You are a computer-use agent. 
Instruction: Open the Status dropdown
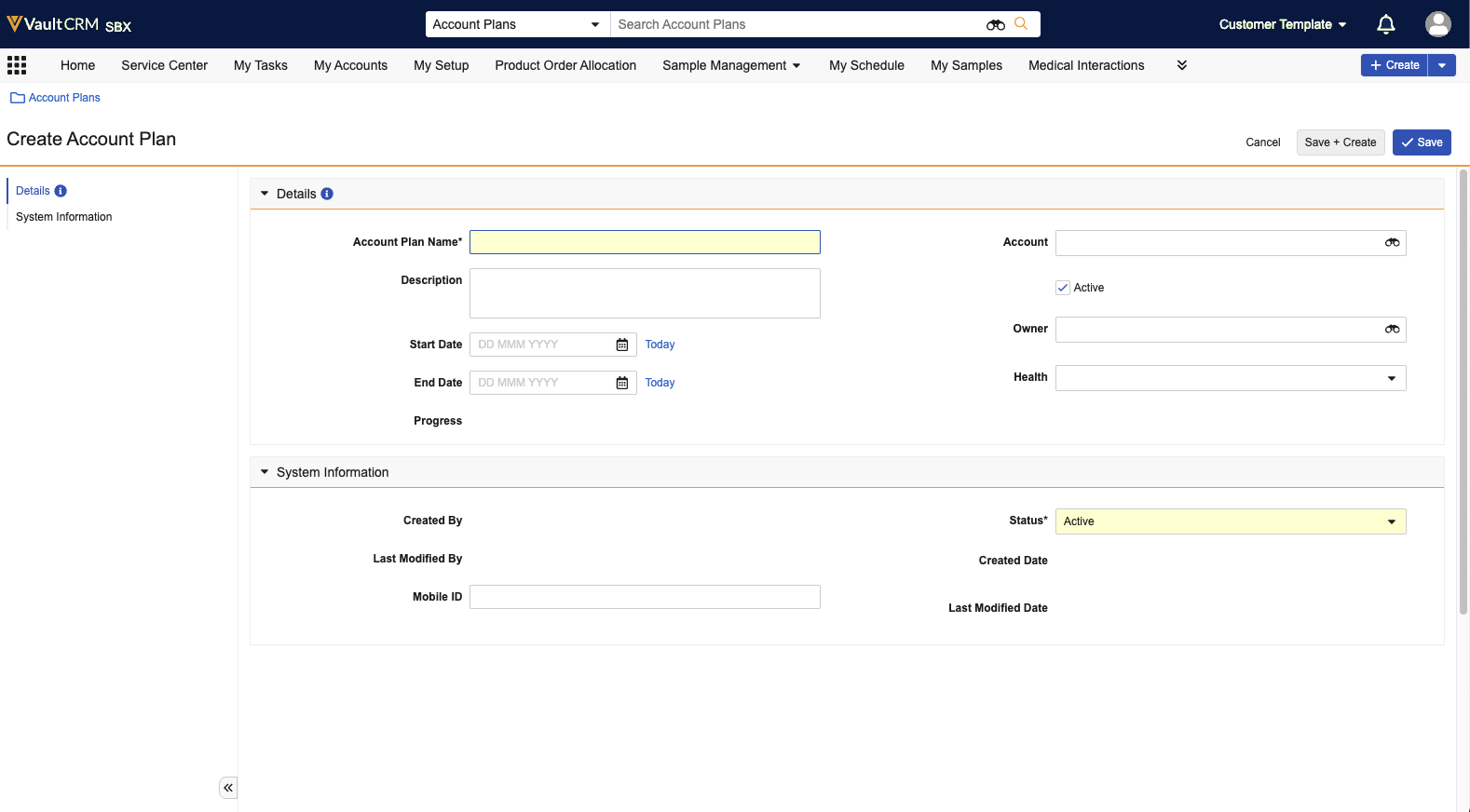tap(1391, 521)
